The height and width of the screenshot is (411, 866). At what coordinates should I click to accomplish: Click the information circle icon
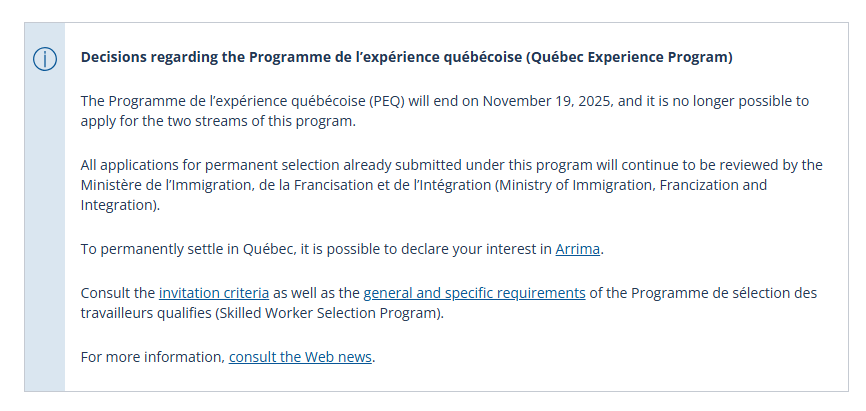[x=45, y=58]
